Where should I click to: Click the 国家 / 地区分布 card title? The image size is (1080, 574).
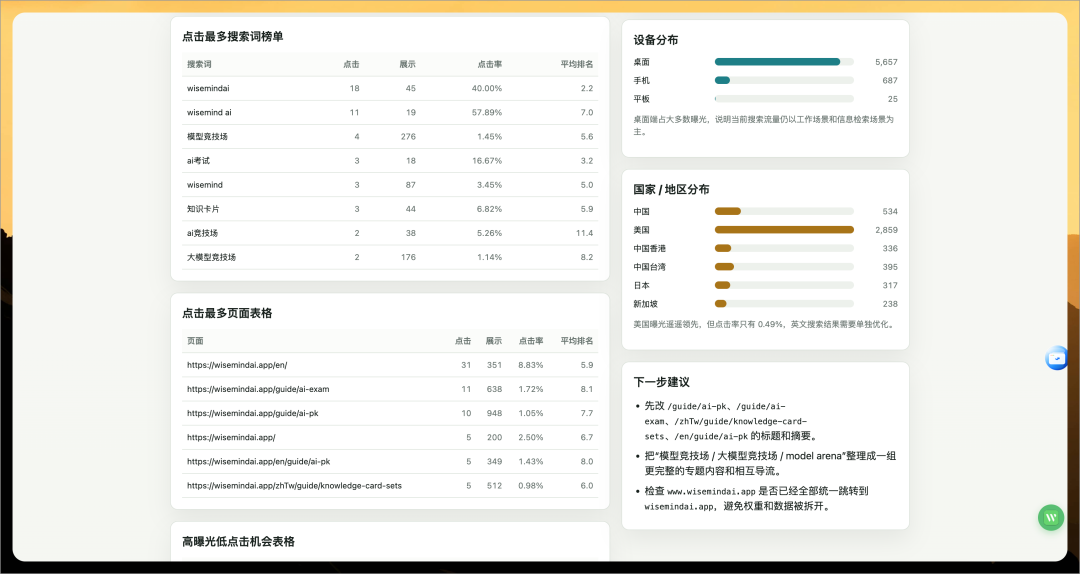click(x=672, y=189)
